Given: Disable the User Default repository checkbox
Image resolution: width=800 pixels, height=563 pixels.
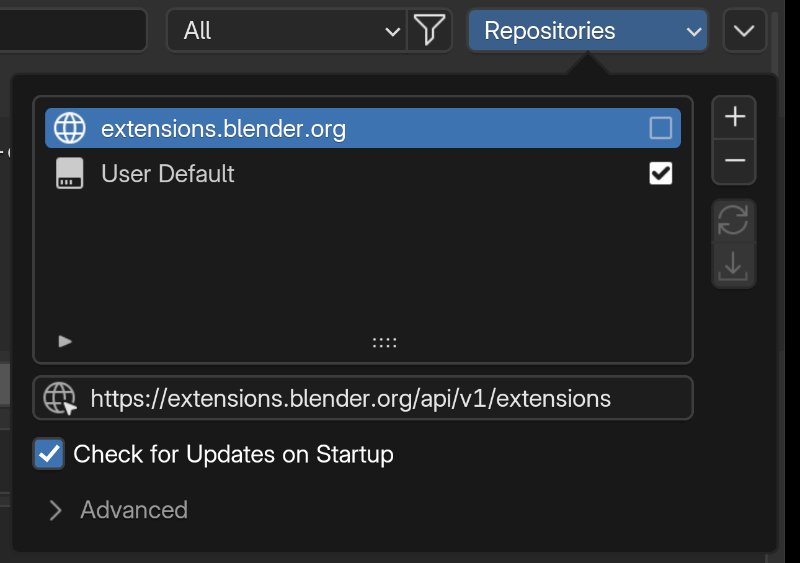Looking at the screenshot, I should coord(660,174).
